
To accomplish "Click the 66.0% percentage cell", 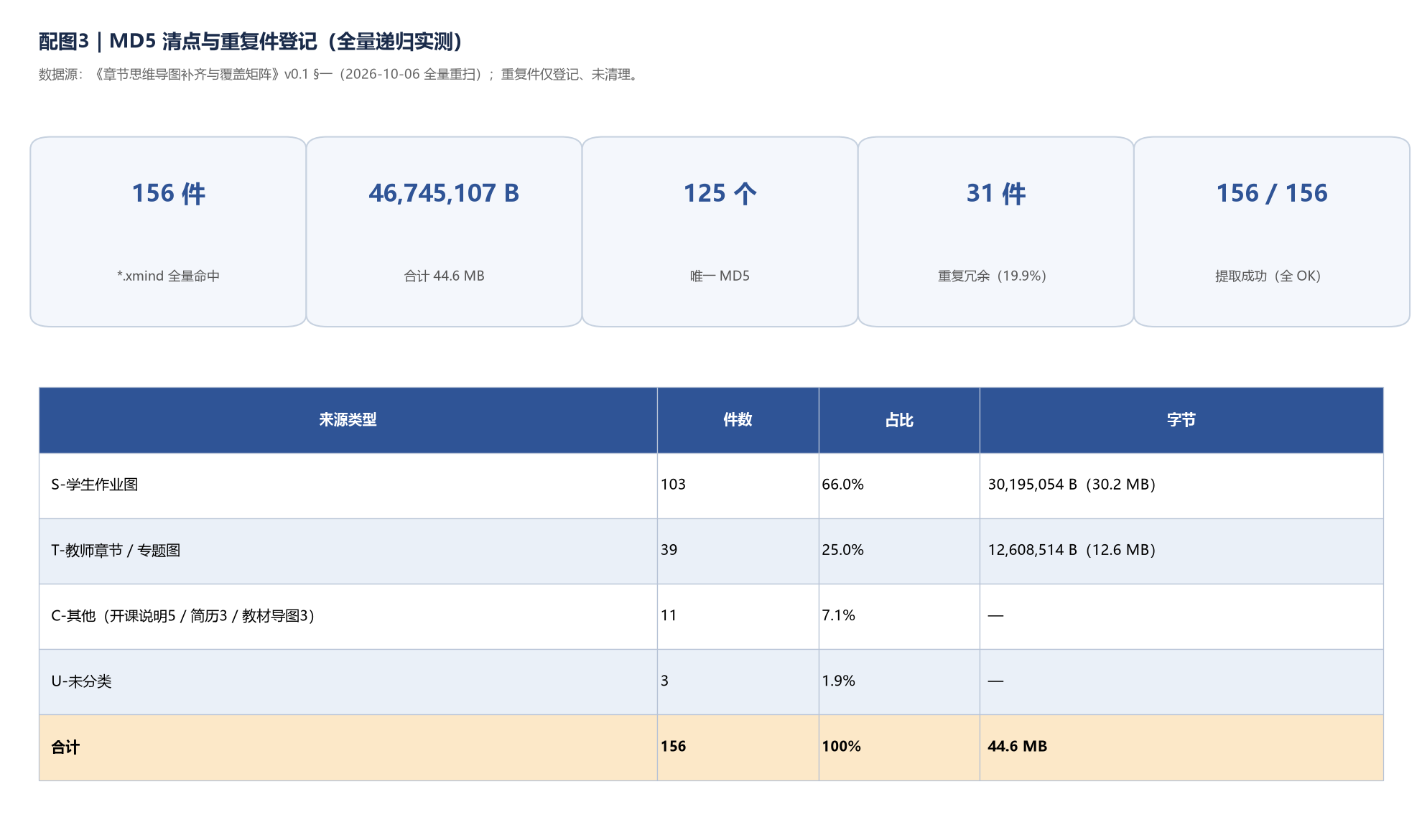I will [899, 485].
